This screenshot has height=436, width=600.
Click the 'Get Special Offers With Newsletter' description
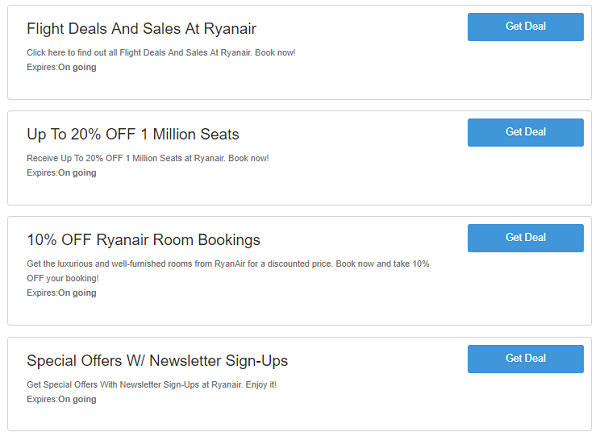coord(152,385)
